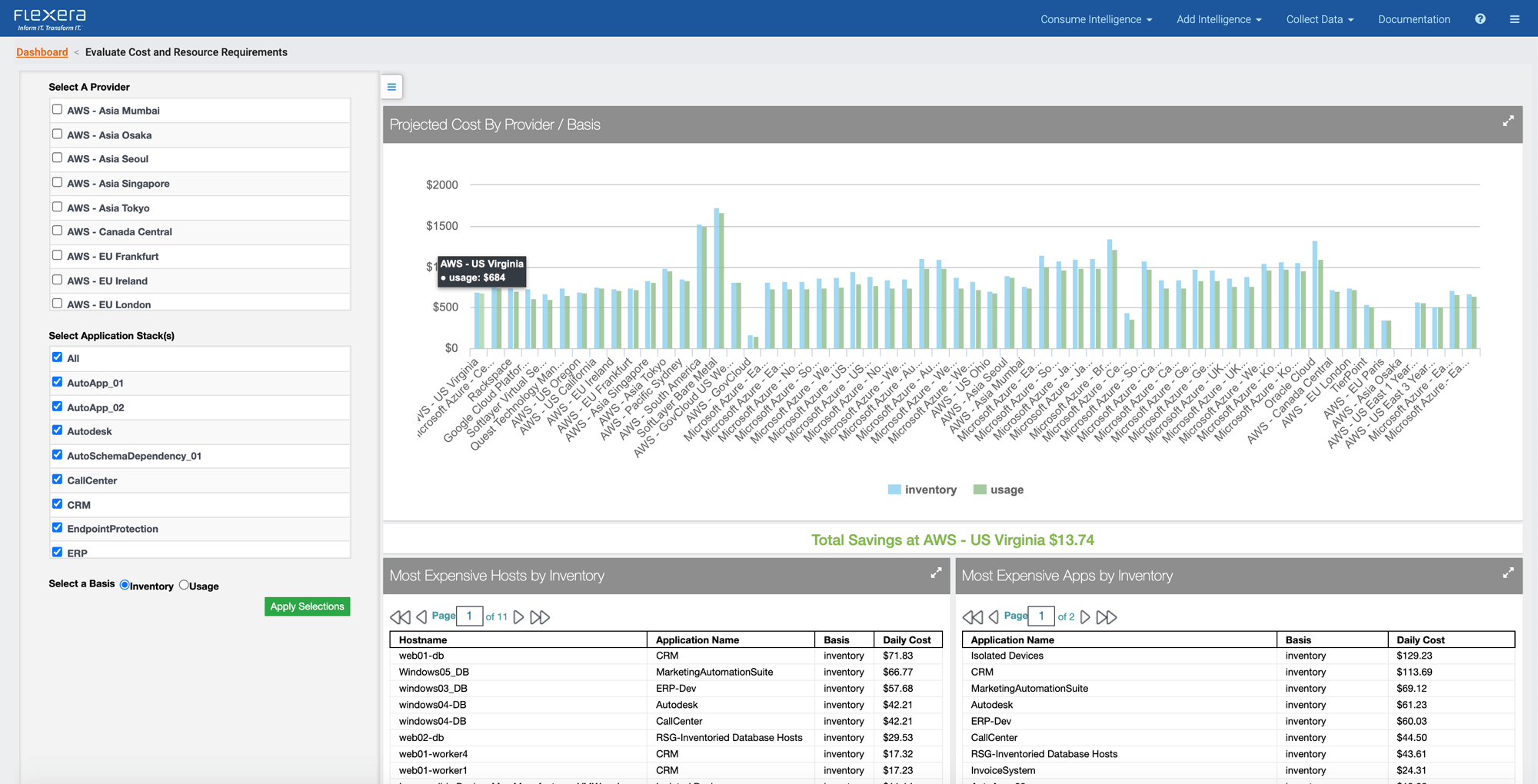Image resolution: width=1538 pixels, height=784 pixels.
Task: Uncheck the CallCenter application stack
Action: (x=58, y=480)
